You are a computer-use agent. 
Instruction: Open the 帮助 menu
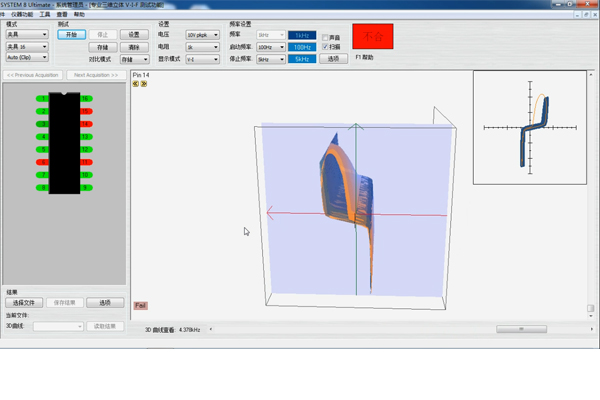point(79,15)
